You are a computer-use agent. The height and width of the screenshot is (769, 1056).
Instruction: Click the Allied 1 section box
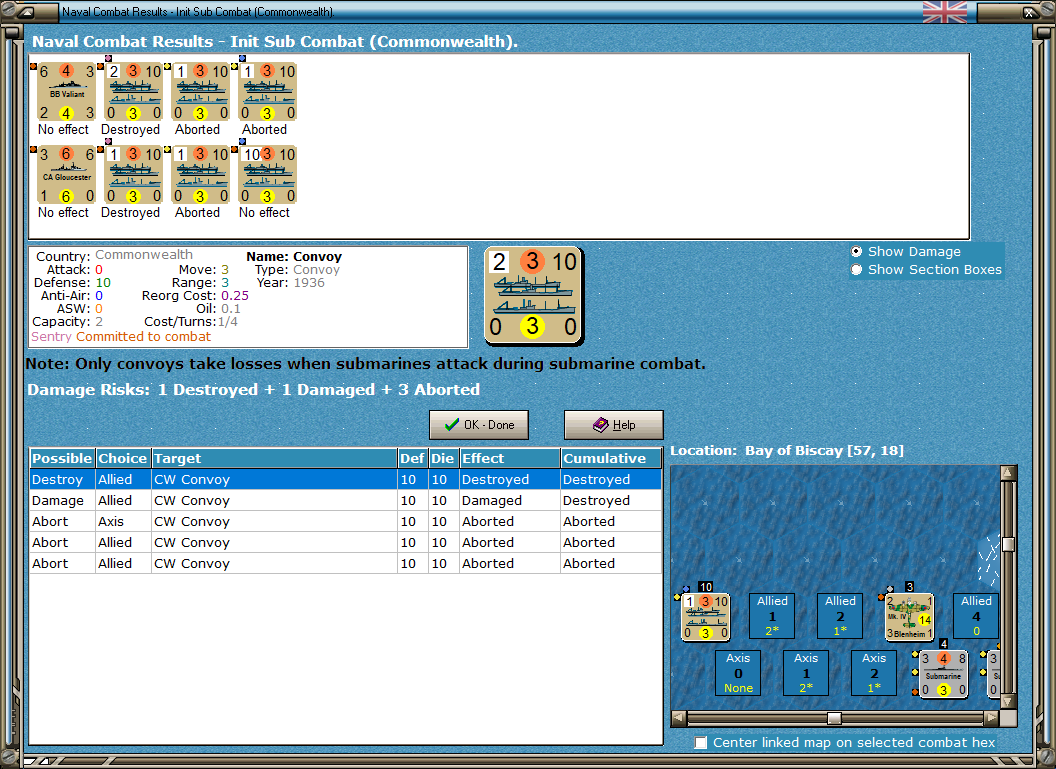coord(772,615)
